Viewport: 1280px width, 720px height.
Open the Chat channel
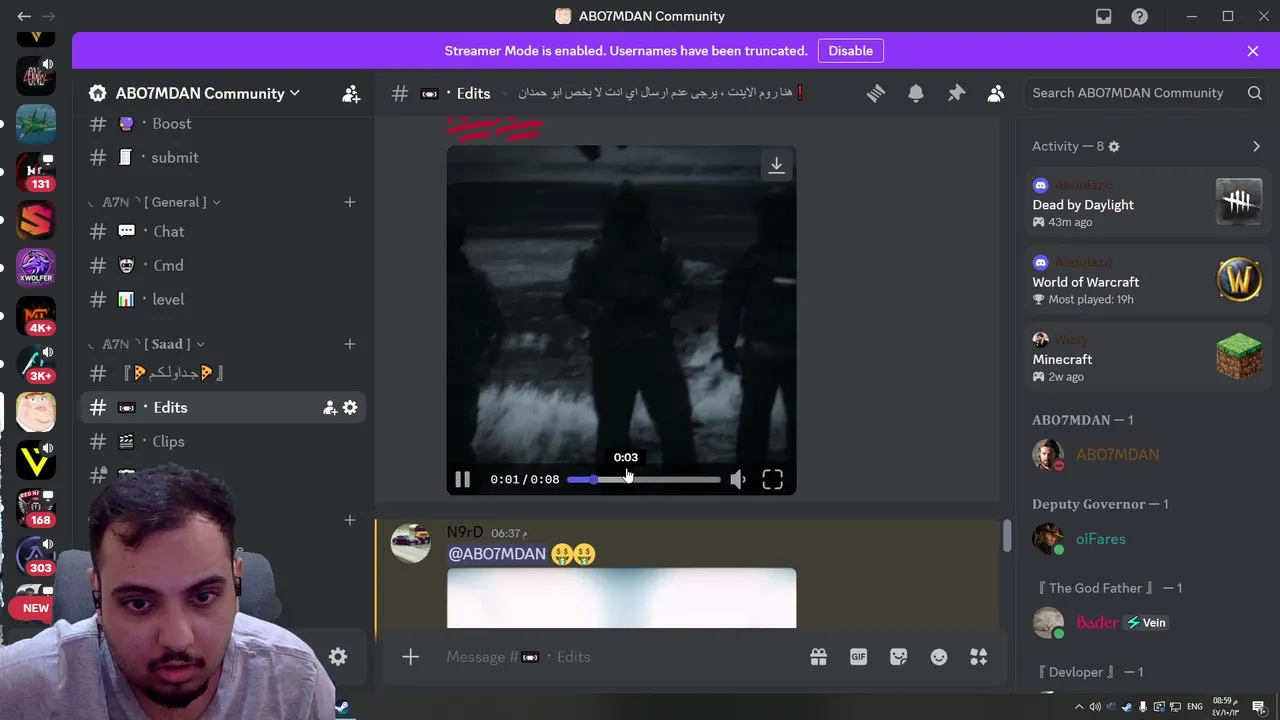tap(222, 231)
